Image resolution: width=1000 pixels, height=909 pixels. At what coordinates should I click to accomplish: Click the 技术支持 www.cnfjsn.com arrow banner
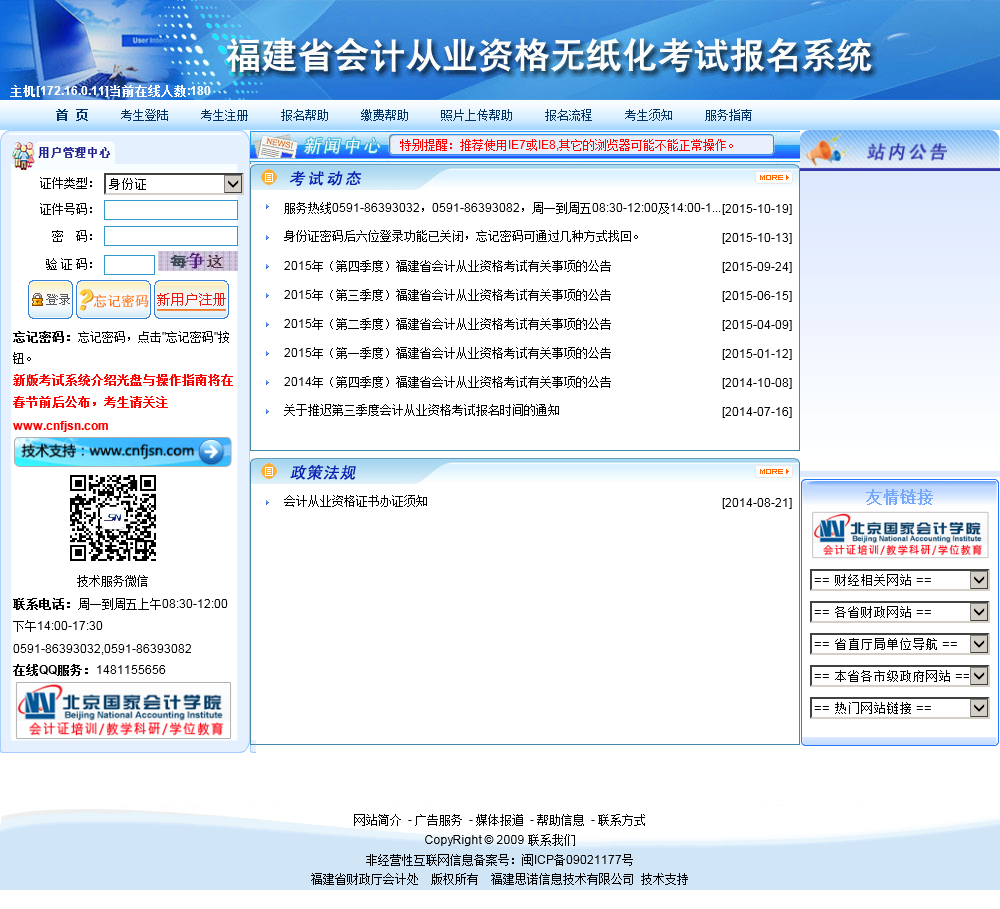tap(122, 452)
